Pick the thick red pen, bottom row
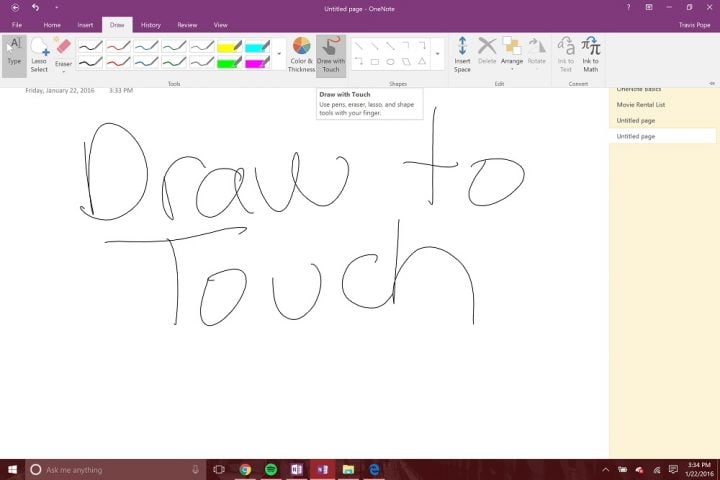720x480 pixels. coord(118,62)
